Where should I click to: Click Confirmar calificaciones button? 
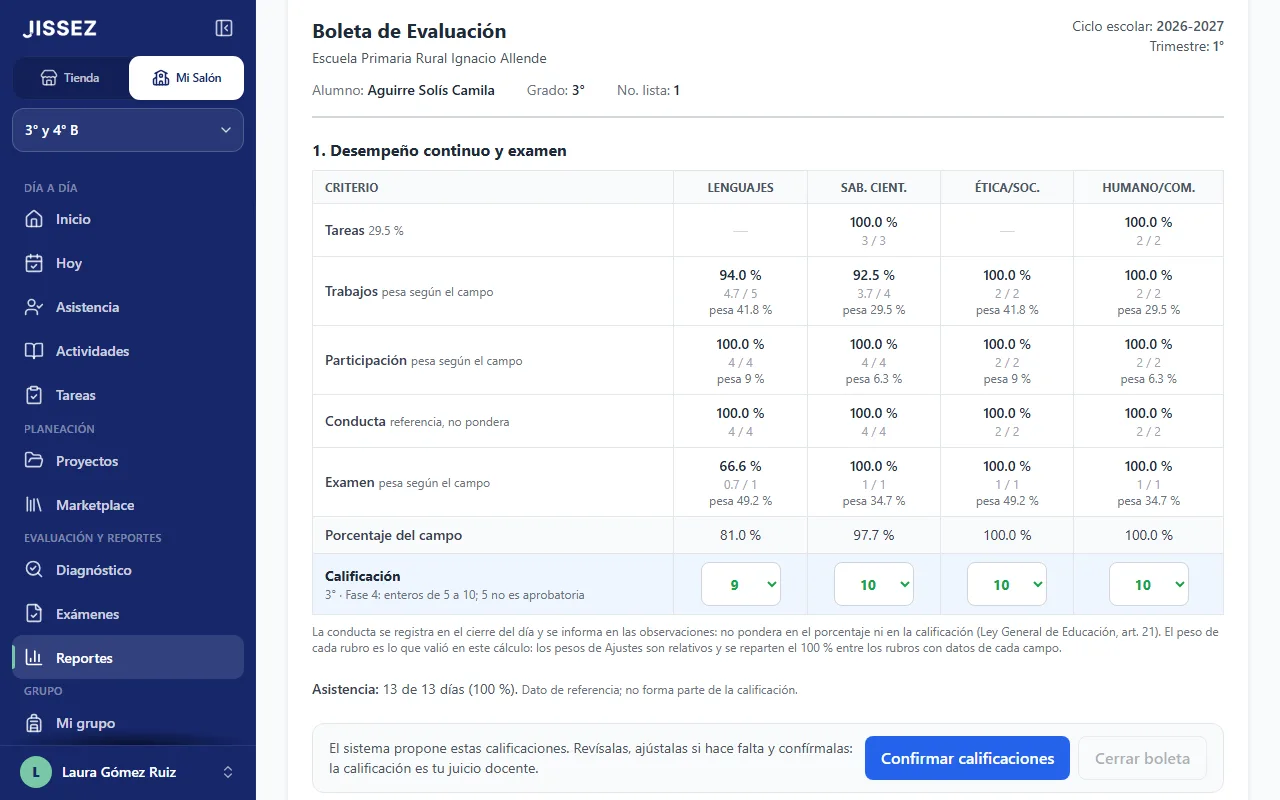pyautogui.click(x=967, y=759)
